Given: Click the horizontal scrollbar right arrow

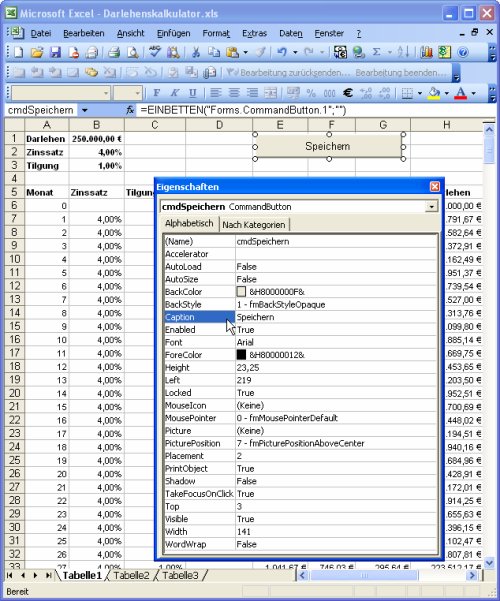Looking at the screenshot, I should point(472,575).
